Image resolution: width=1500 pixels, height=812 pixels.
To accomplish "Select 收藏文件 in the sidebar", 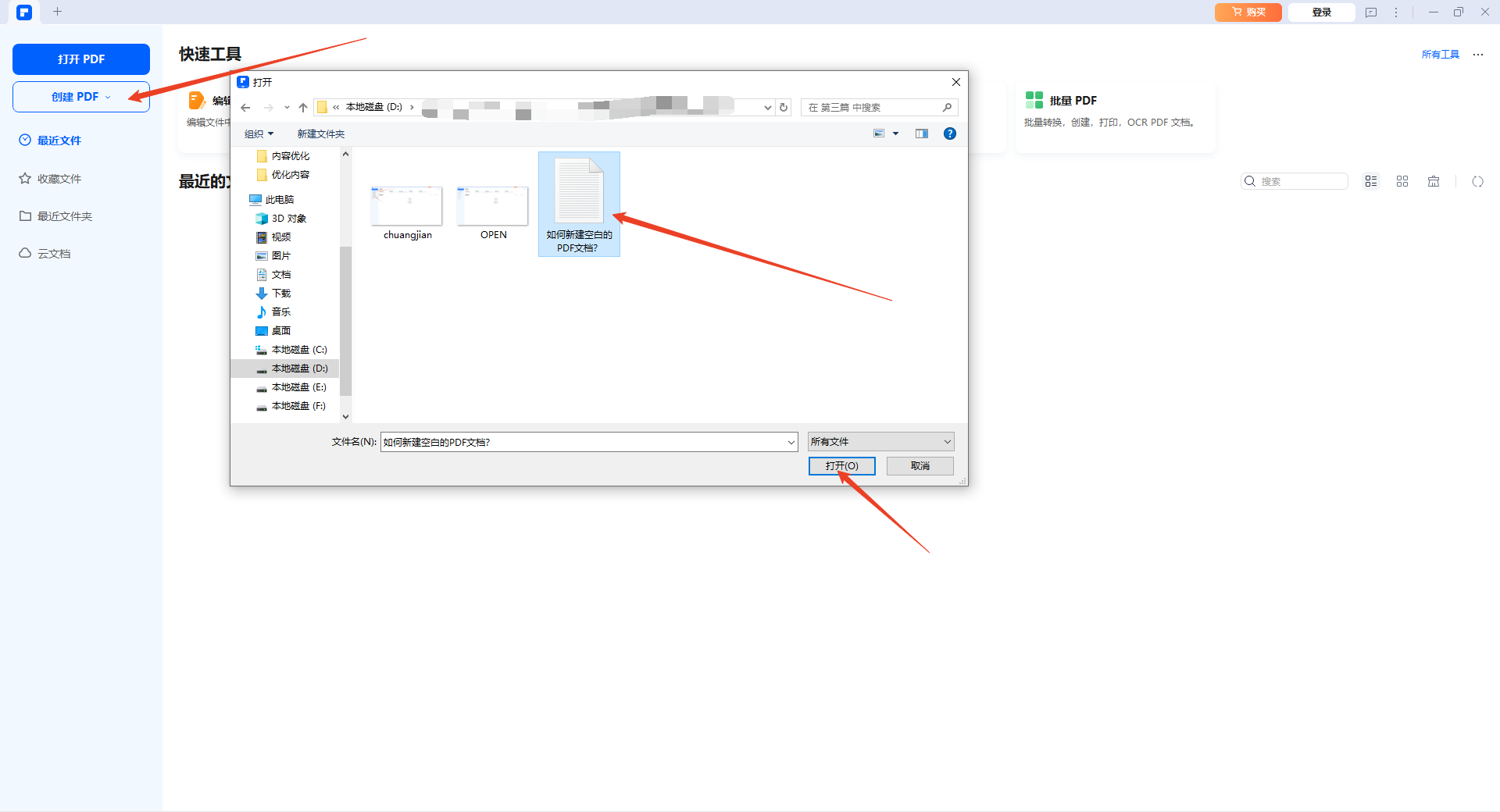I will [59, 179].
